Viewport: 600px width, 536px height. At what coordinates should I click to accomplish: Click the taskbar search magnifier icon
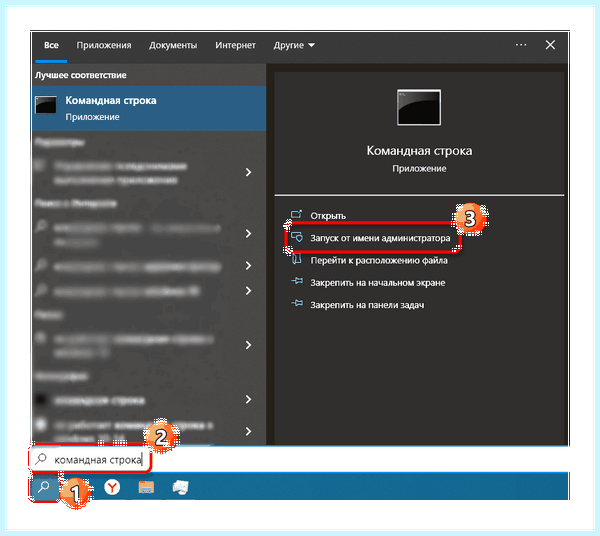click(x=44, y=487)
